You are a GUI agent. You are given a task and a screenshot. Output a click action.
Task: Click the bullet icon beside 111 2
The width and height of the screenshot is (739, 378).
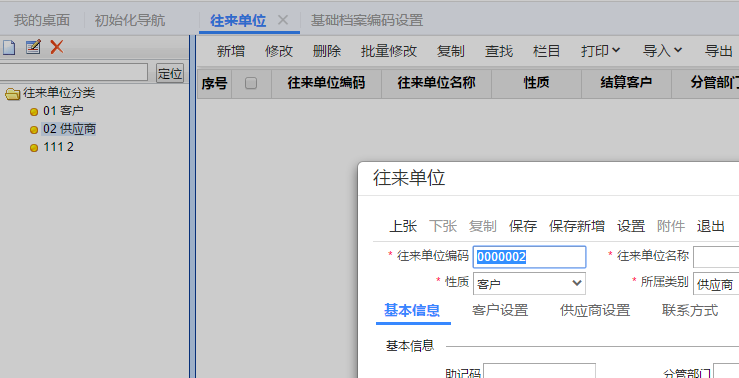[x=34, y=148]
